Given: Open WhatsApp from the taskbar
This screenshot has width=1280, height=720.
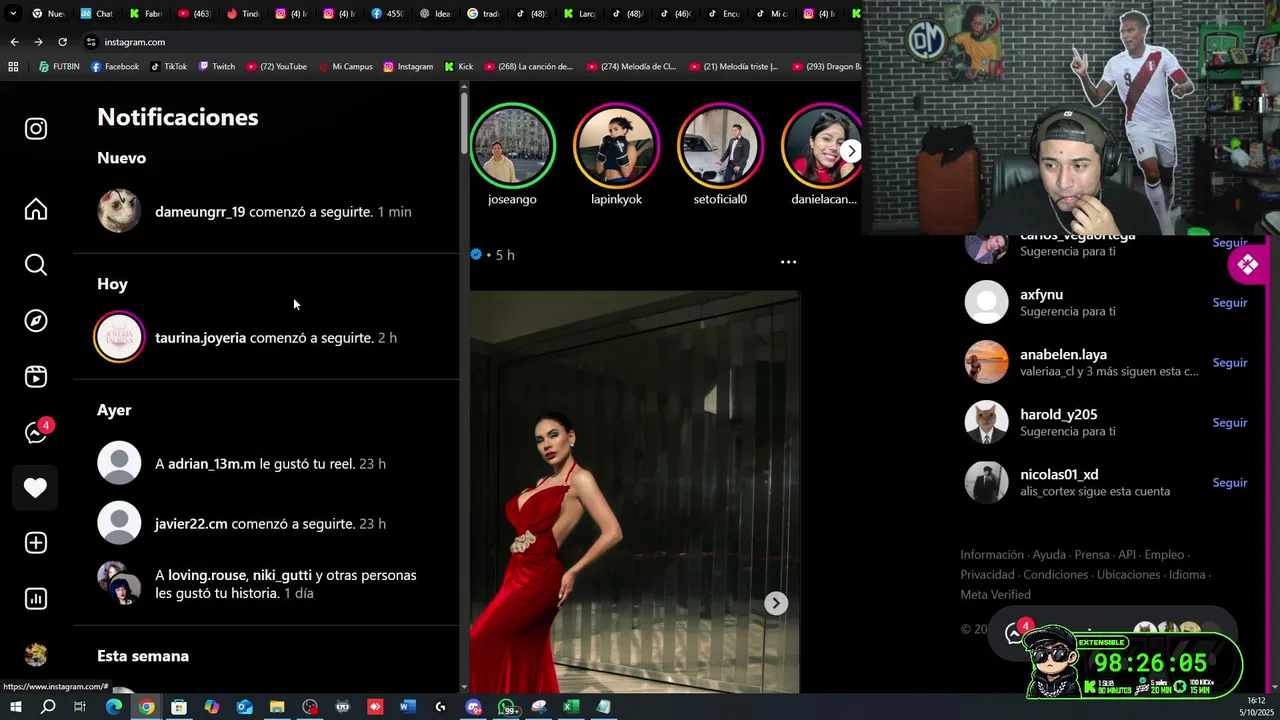Looking at the screenshot, I should [506, 707].
